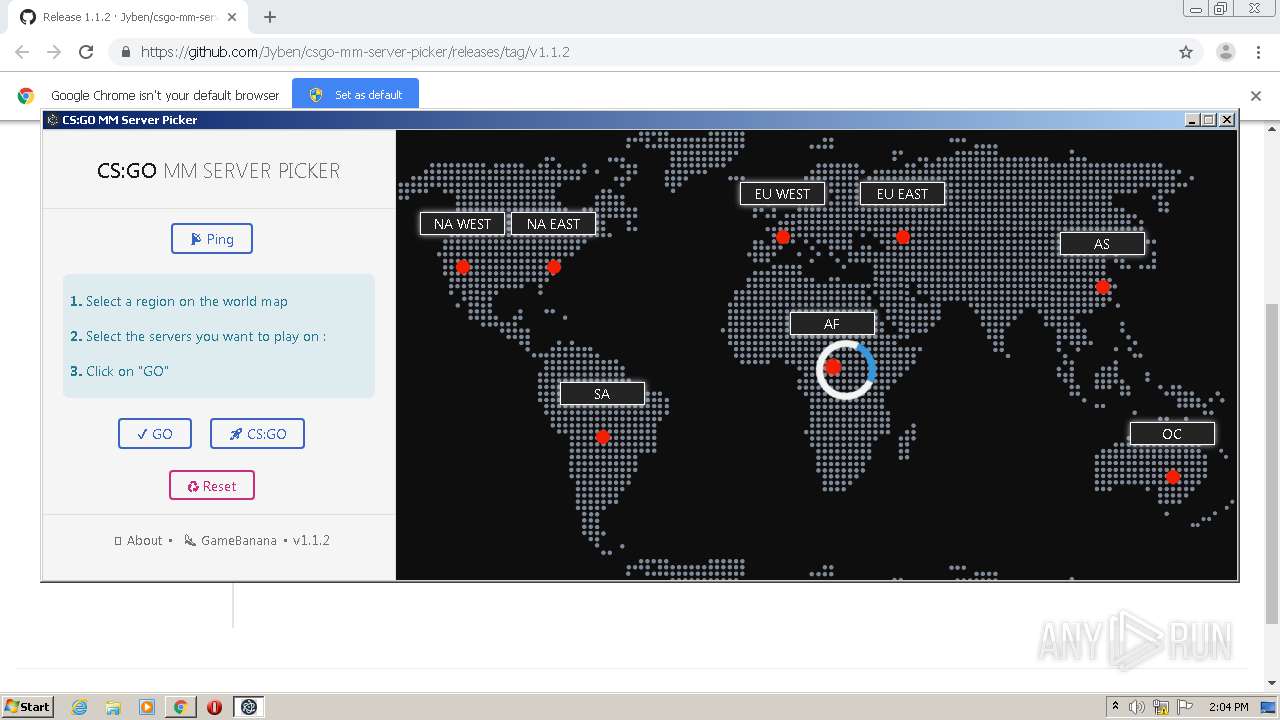Click the CS:GO MM Server Picker title icon
Viewport: 1280px width, 720px height.
tap(53, 120)
